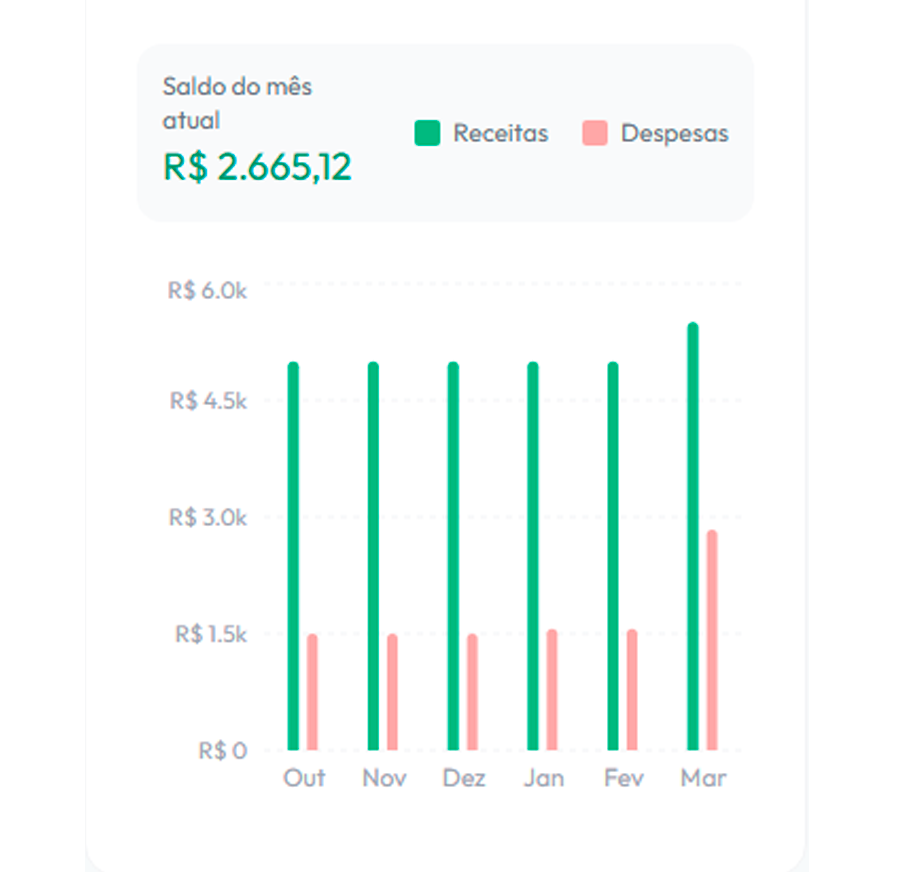The width and height of the screenshot is (910, 872).
Task: Click the green Receitas bar for Mar
Action: pyautogui.click(x=693, y=536)
